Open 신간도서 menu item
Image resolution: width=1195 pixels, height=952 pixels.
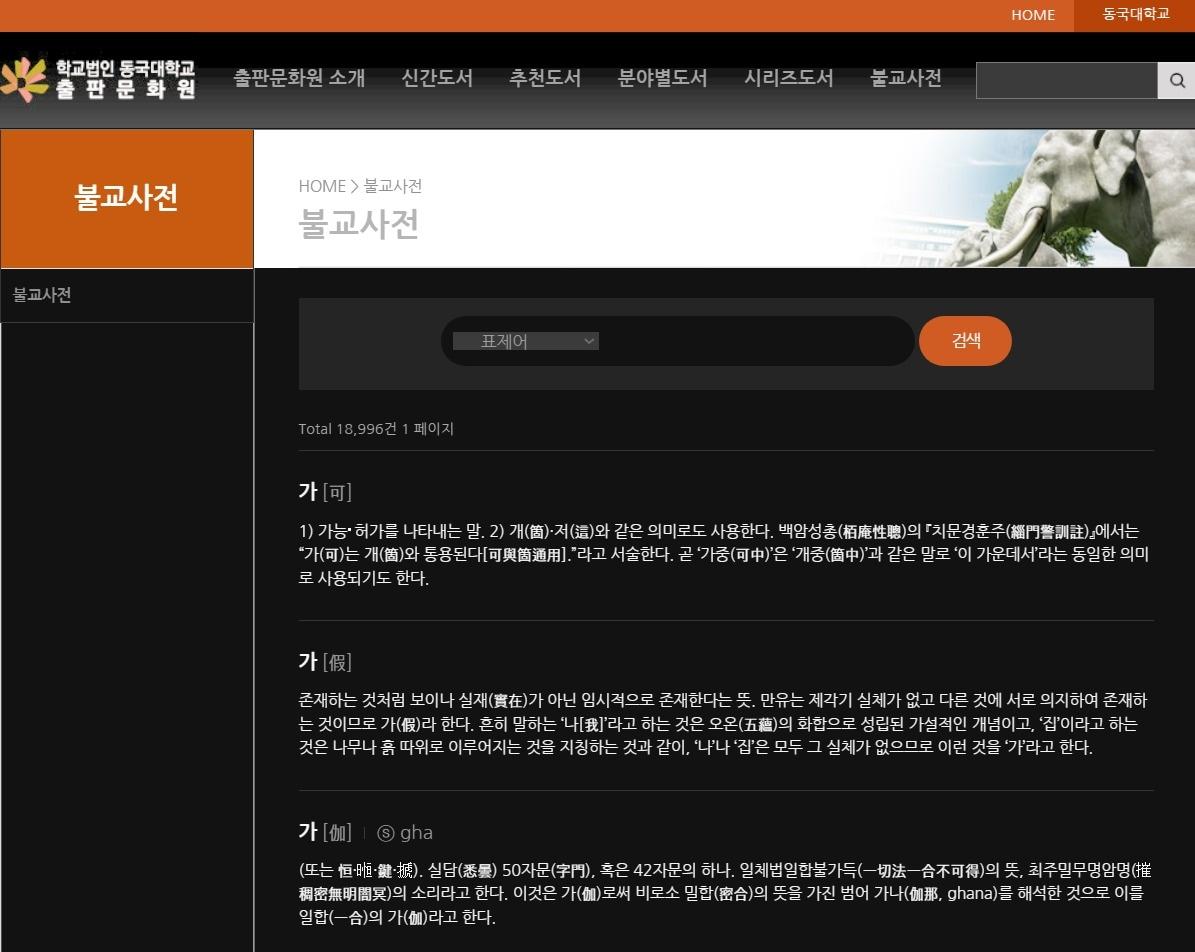click(437, 78)
